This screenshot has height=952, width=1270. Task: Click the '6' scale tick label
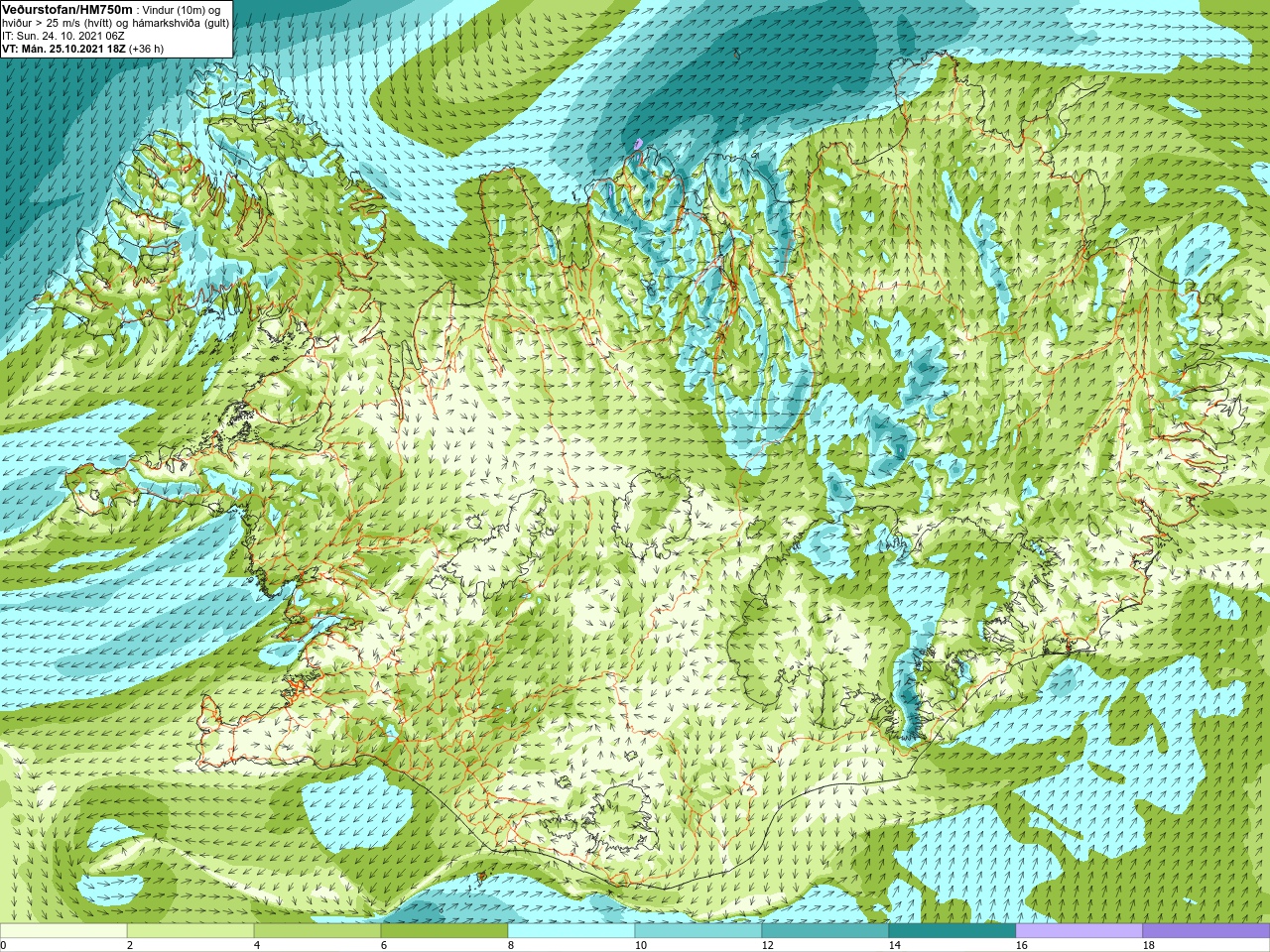click(x=384, y=945)
